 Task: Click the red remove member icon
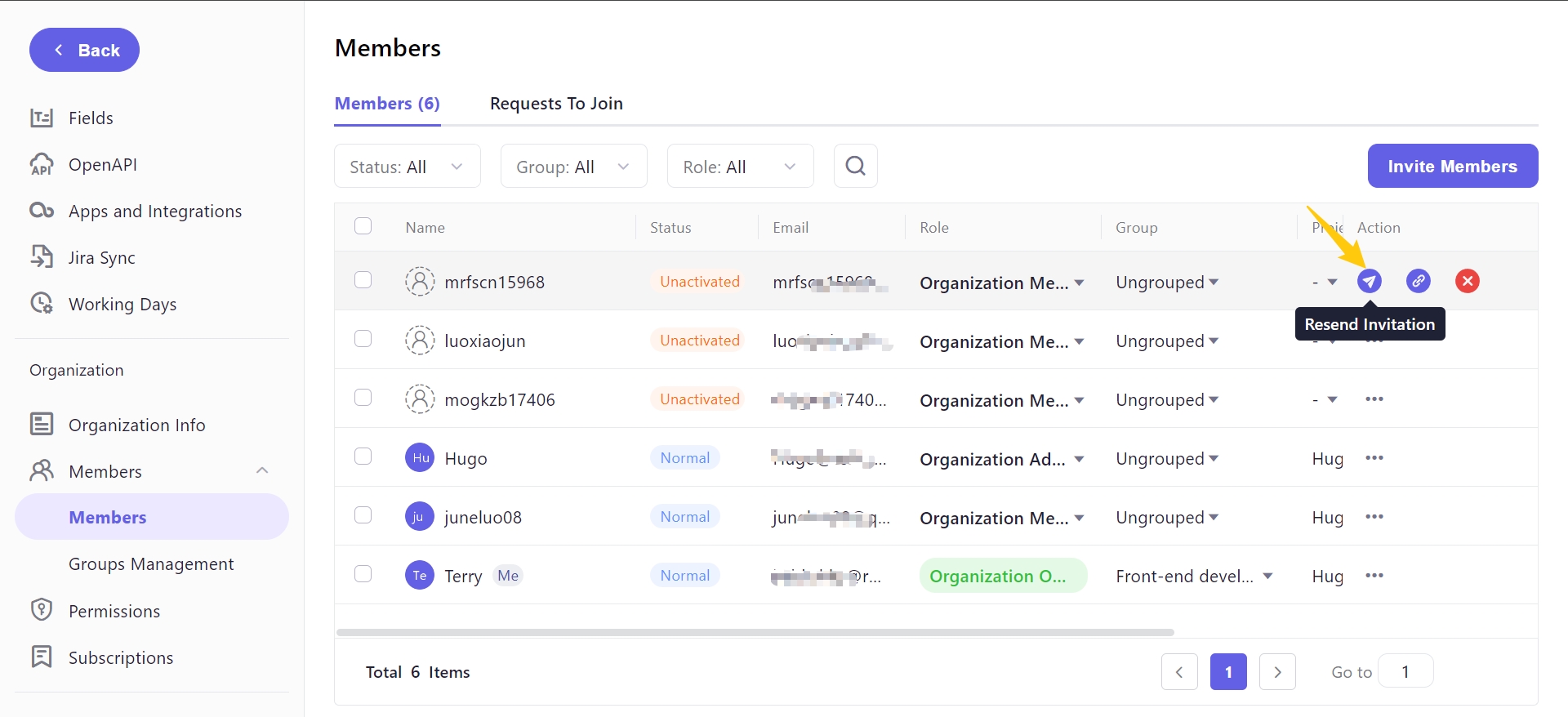pyautogui.click(x=1468, y=281)
